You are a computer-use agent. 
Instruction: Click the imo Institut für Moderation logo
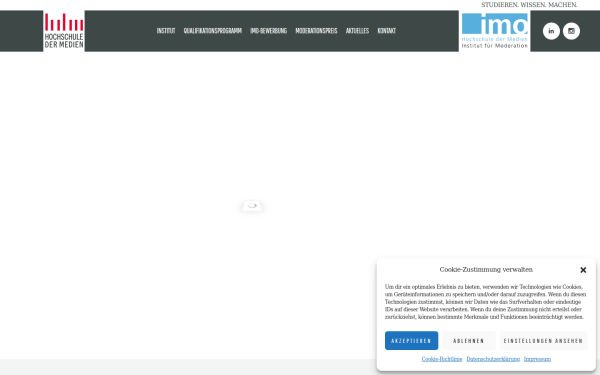coord(494,31)
